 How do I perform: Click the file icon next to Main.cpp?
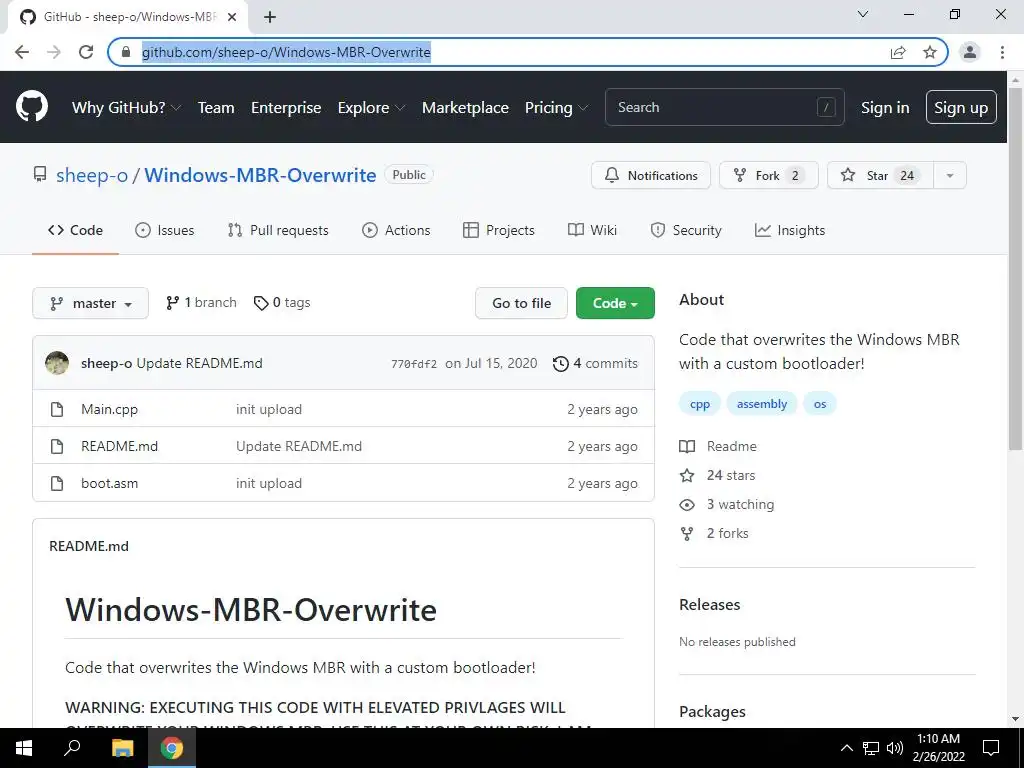pos(57,409)
